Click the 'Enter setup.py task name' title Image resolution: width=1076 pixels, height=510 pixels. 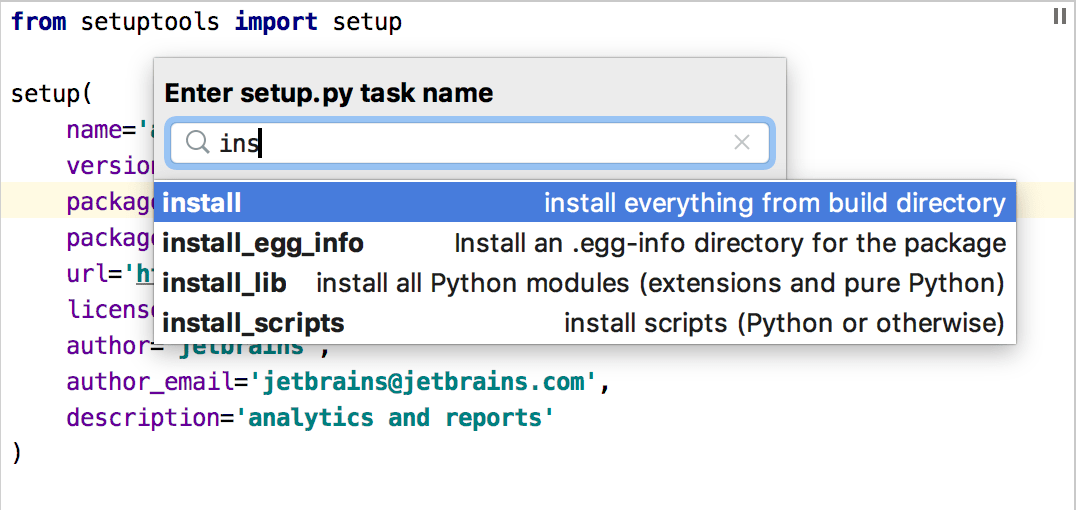(328, 94)
